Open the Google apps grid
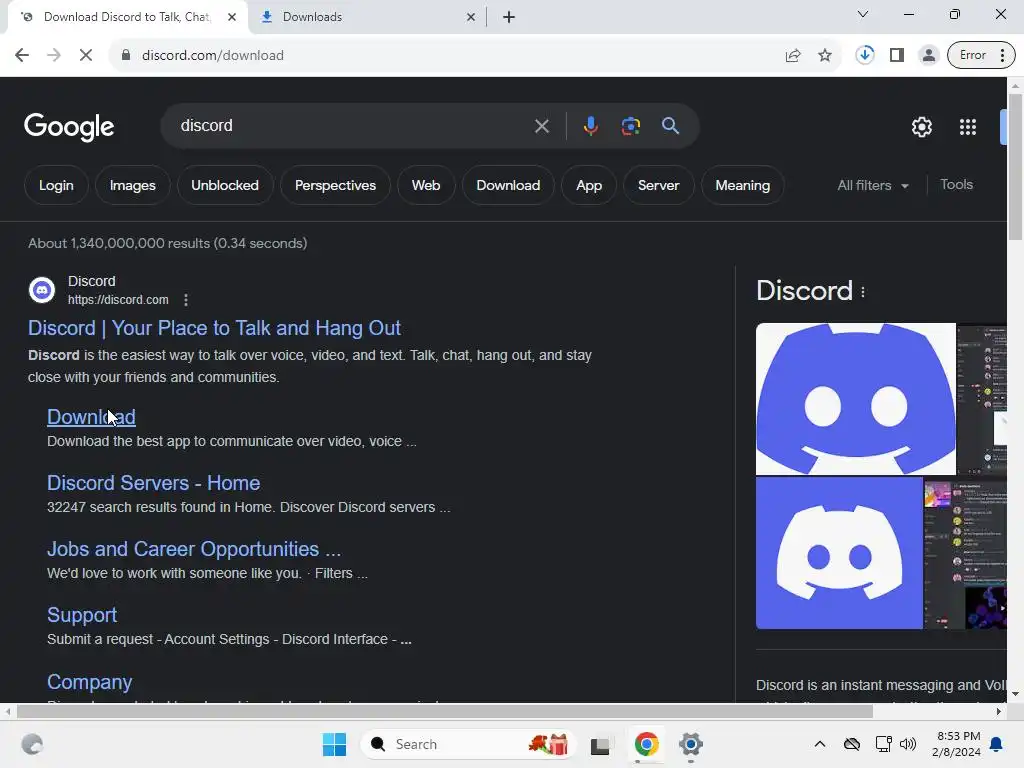 tap(968, 127)
